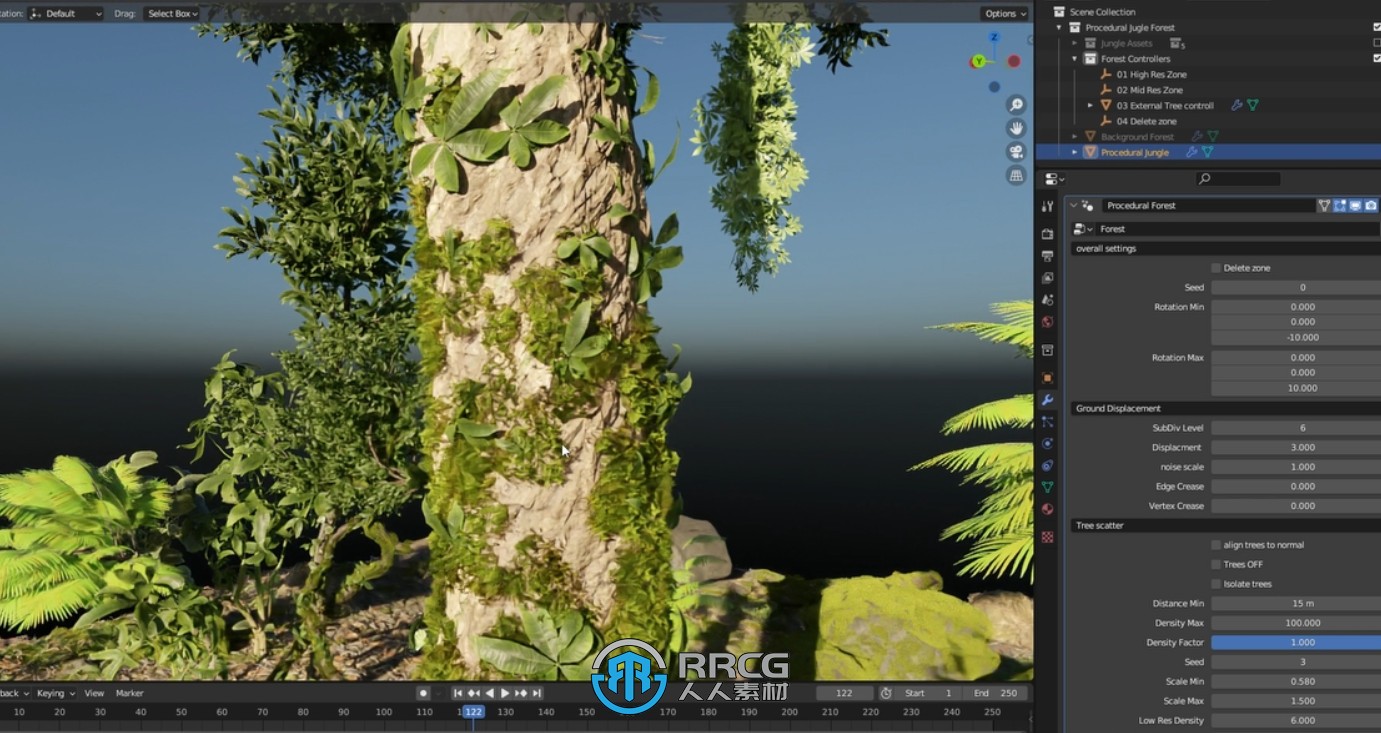This screenshot has height=733, width=1381.
Task: Collapse the Forest Controllers collection
Action: tap(1075, 59)
